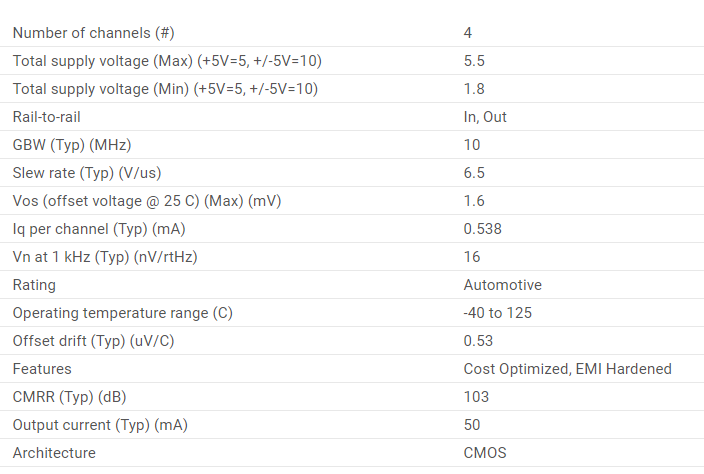The height and width of the screenshot is (474, 704).
Task: Click the GBW (Typ) (MHz) label
Action: pyautogui.click(x=72, y=145)
